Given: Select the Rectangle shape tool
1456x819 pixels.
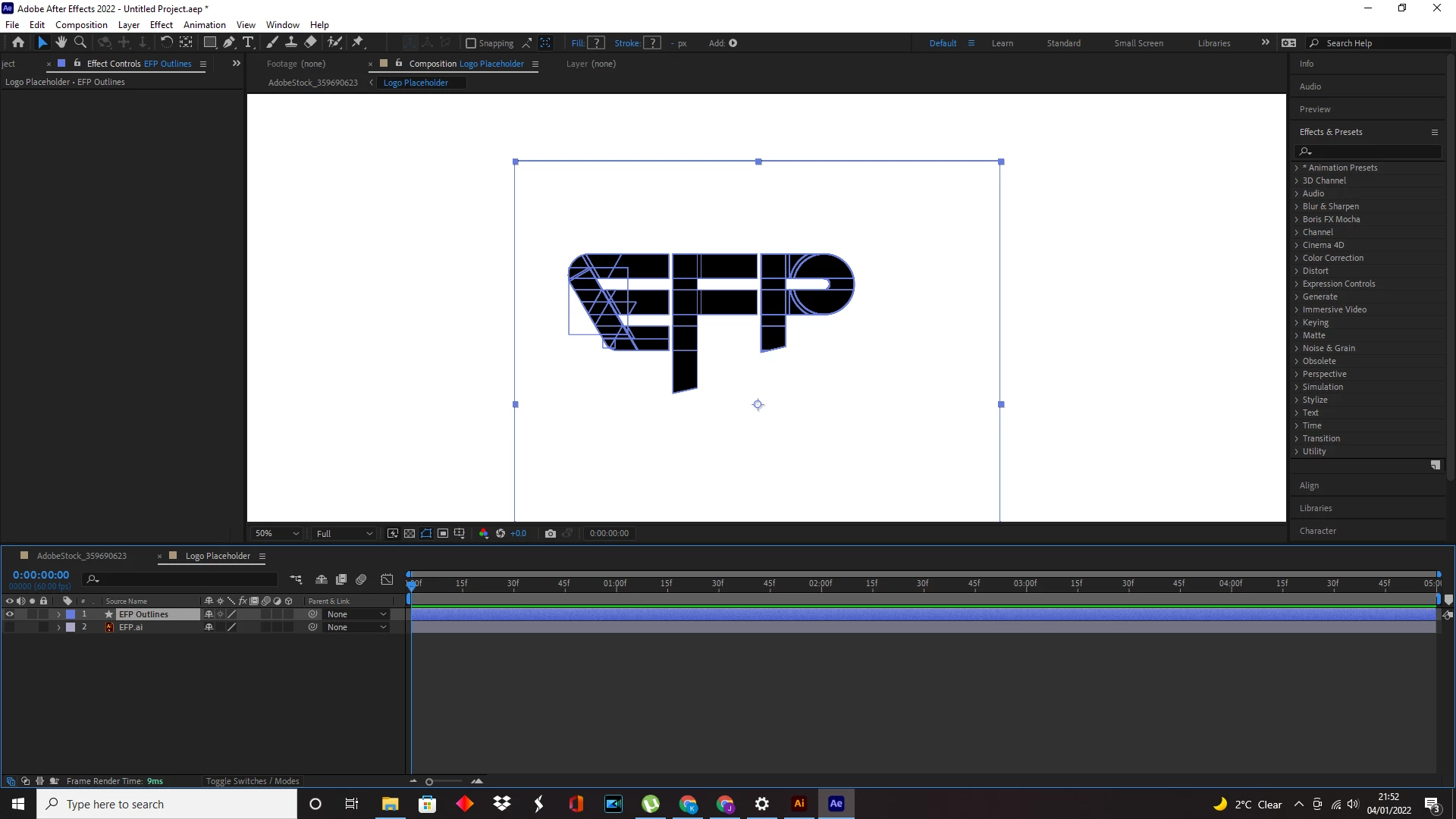Looking at the screenshot, I should 210,42.
